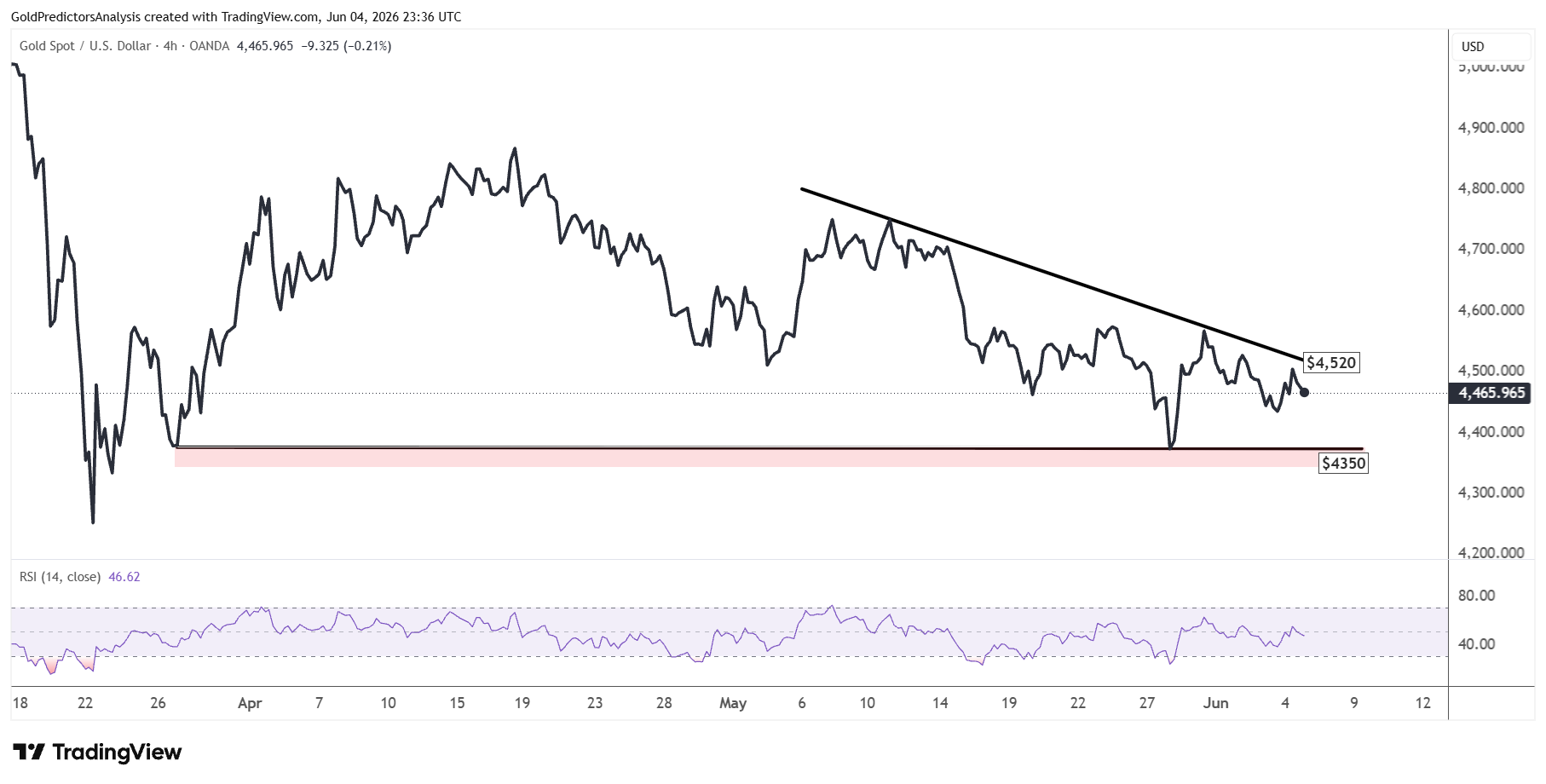Click the date label 27 before Jun
Image resolution: width=1546 pixels, height=784 pixels.
tap(1147, 704)
